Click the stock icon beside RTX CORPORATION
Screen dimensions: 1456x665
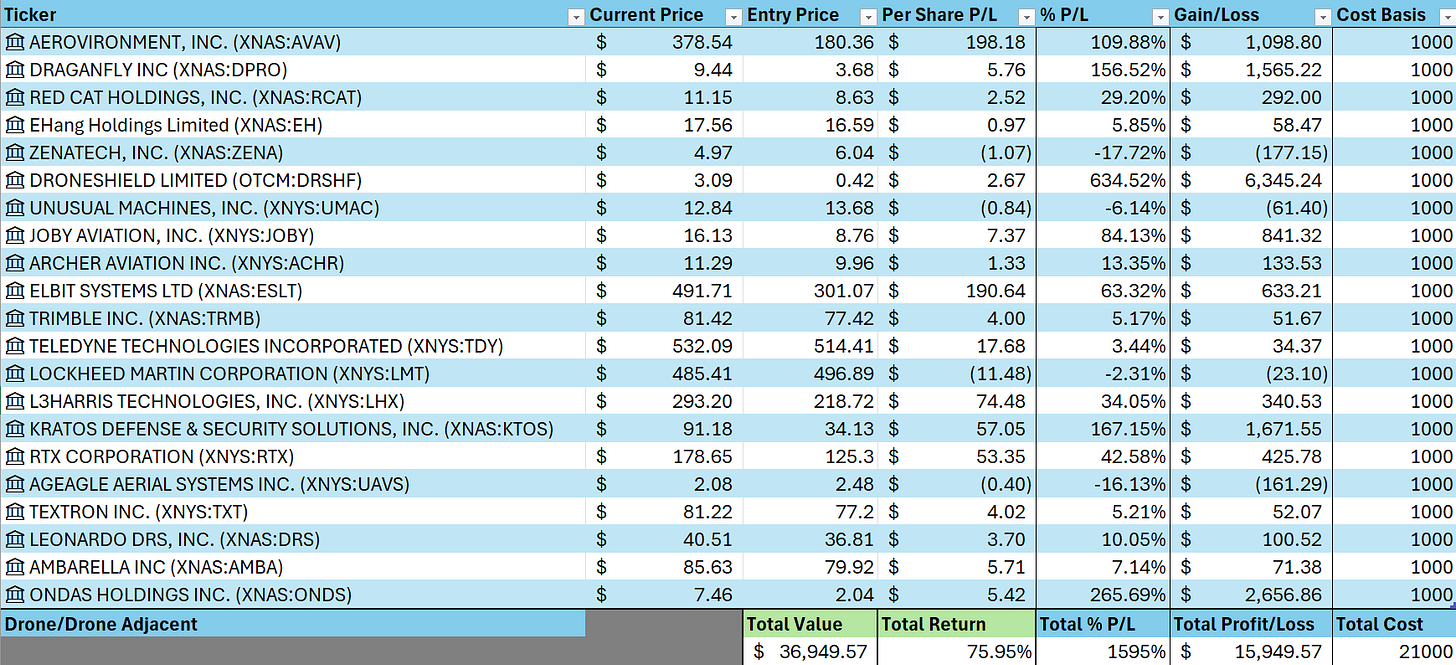[x=15, y=457]
